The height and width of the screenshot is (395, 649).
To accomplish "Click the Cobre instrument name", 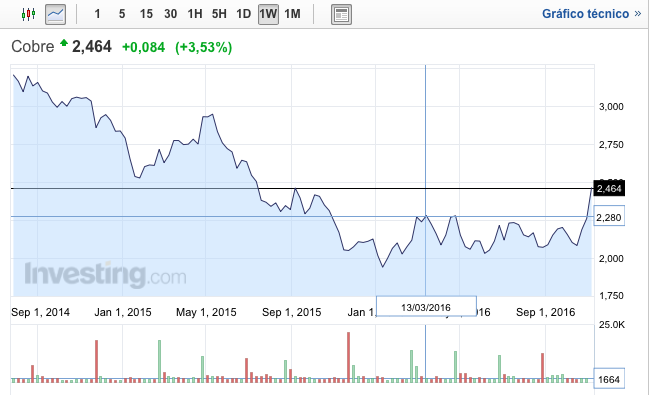I will click(x=33, y=46).
